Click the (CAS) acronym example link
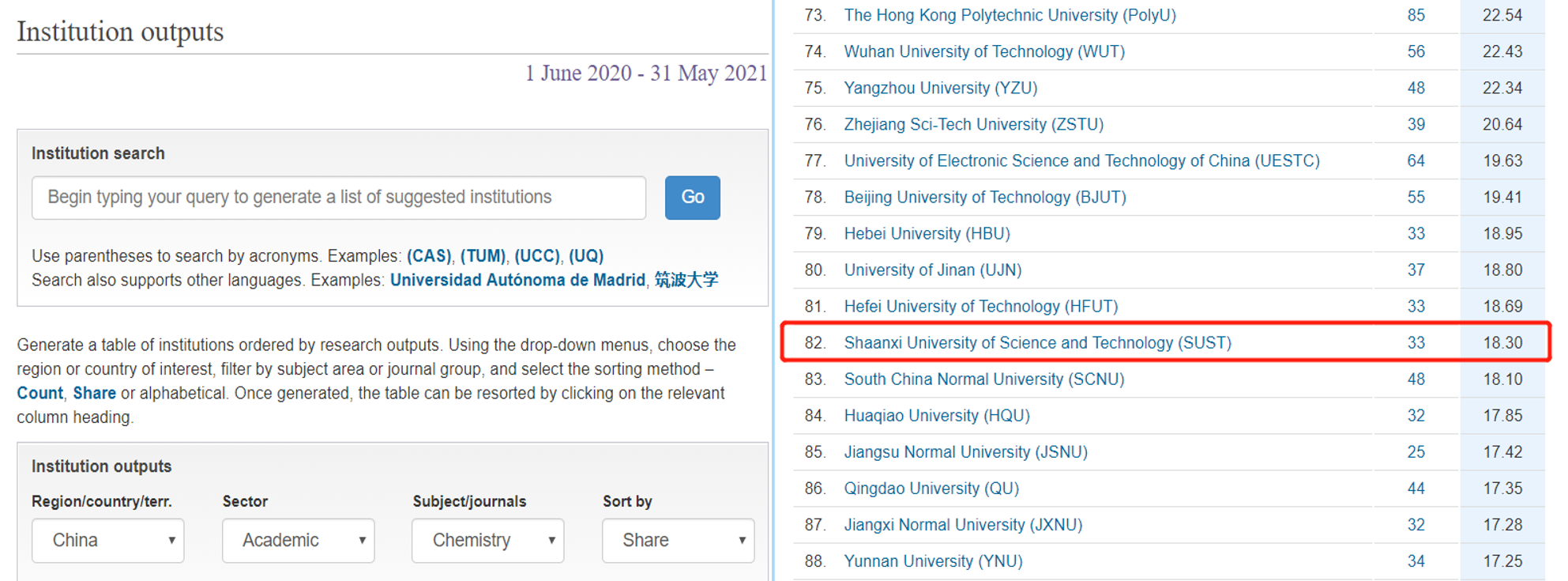Screen dimensions: 1568x581 pos(429,256)
